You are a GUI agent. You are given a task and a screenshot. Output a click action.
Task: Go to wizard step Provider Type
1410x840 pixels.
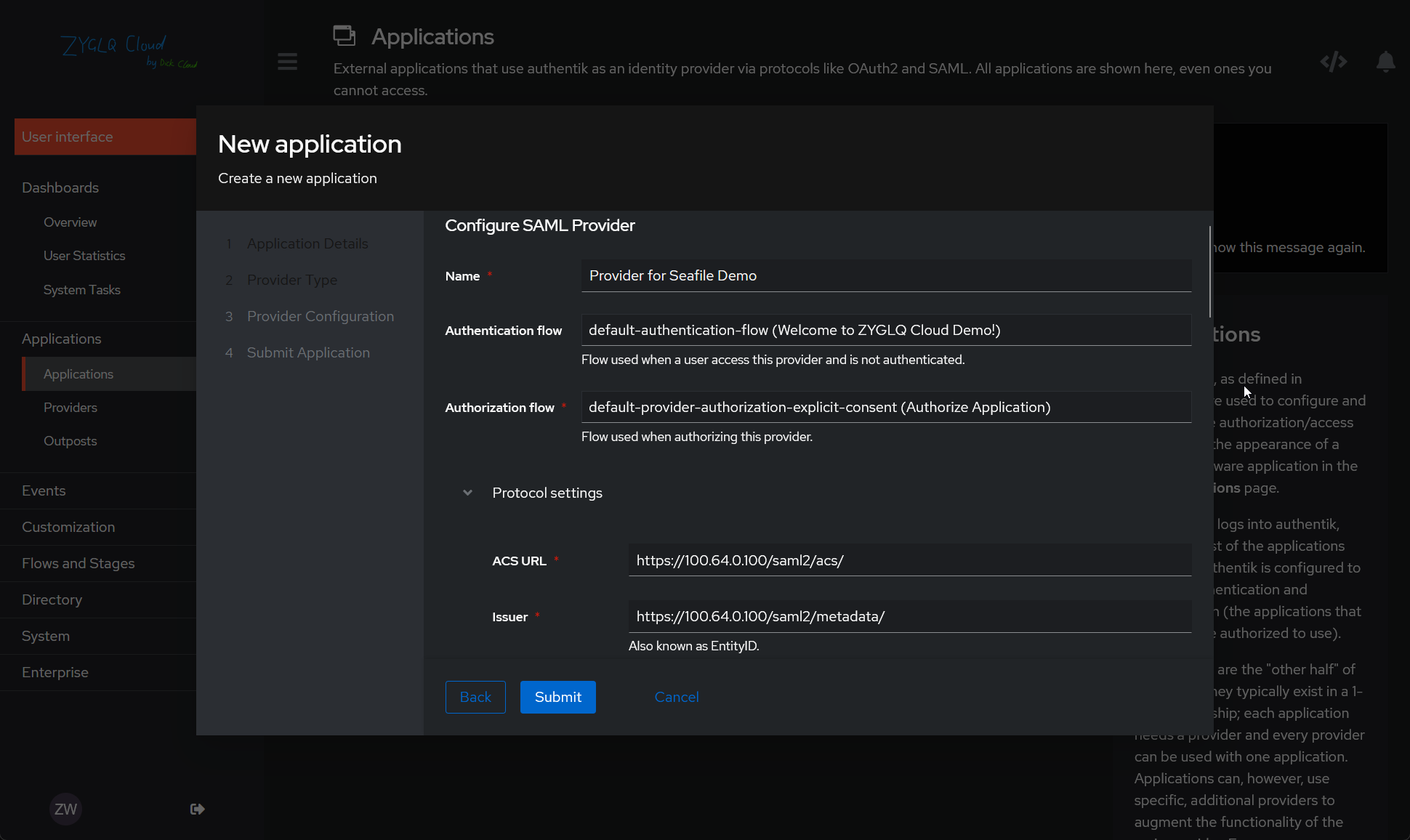[291, 280]
